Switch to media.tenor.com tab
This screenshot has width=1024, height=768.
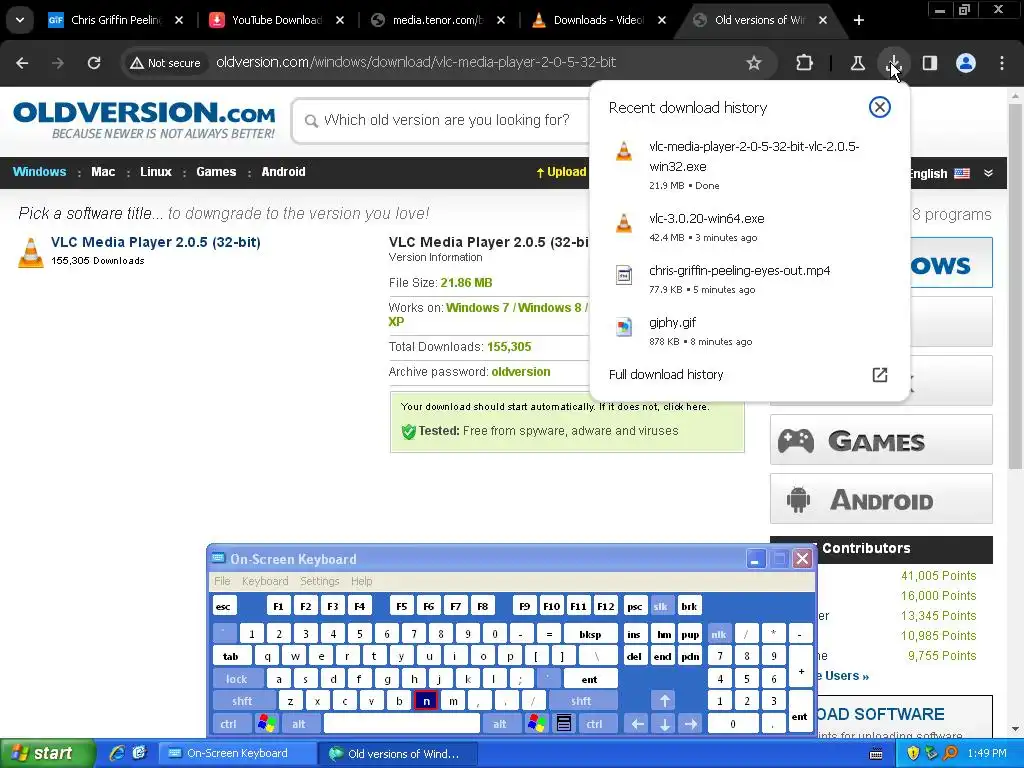coord(437,20)
